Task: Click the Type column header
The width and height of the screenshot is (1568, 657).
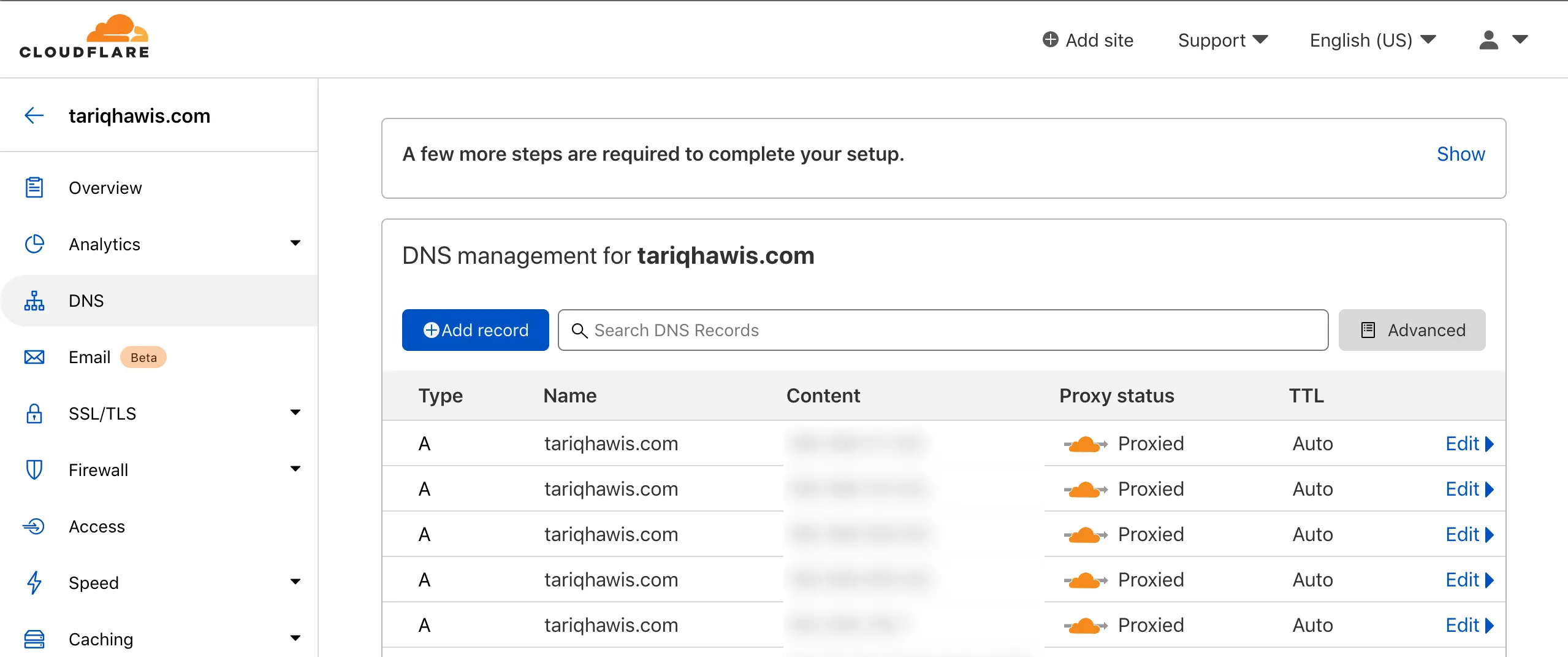Action: point(441,396)
